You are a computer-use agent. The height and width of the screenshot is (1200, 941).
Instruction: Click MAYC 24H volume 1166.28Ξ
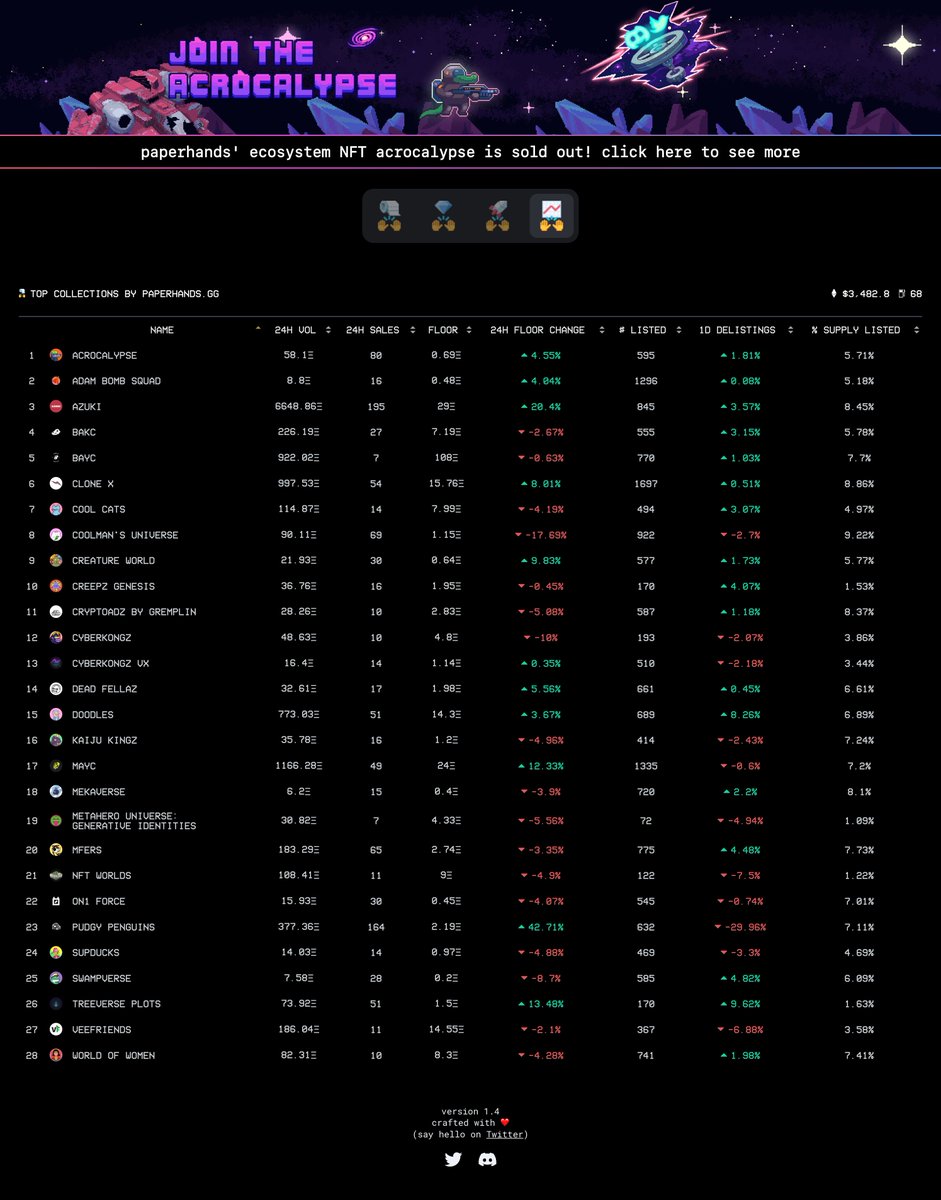(301, 766)
